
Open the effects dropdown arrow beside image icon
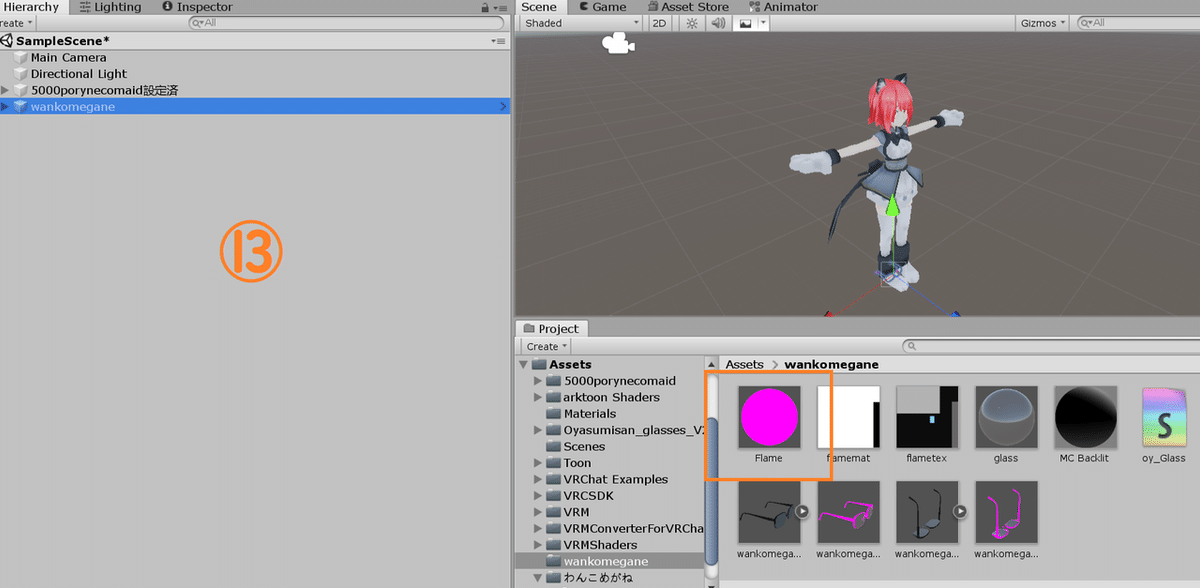click(763, 23)
